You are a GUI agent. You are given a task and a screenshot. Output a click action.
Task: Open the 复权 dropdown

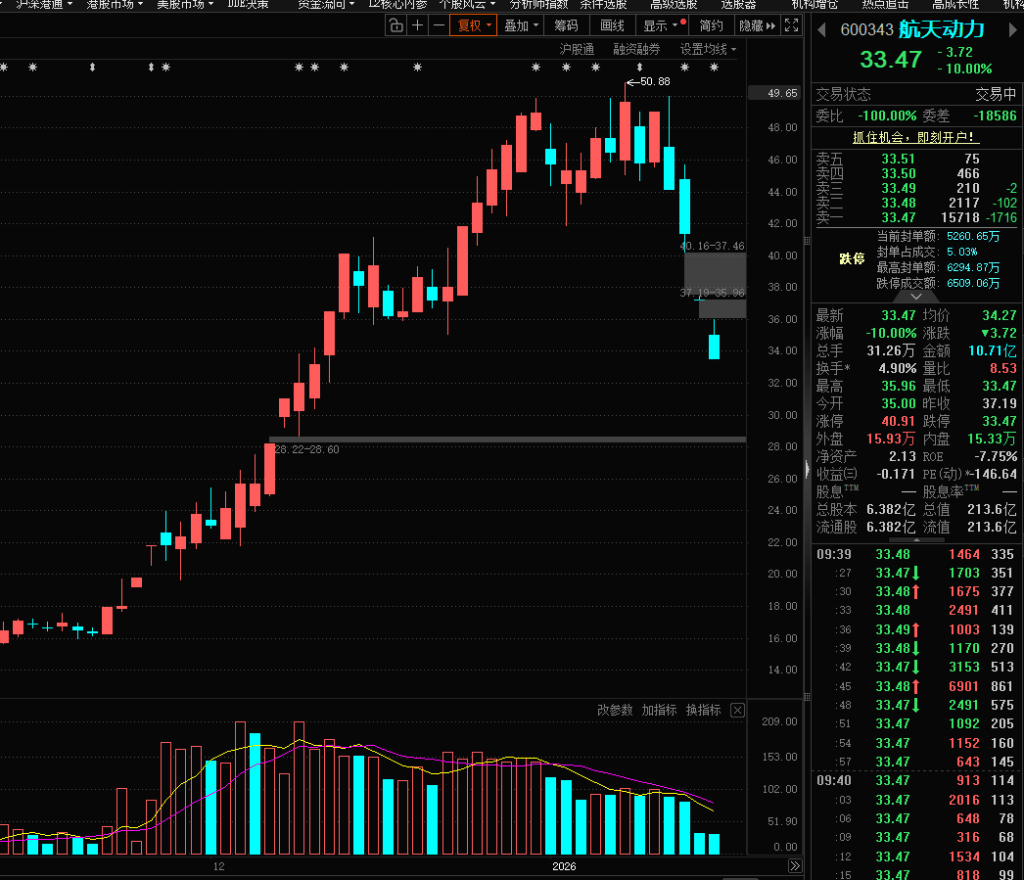[x=474, y=25]
